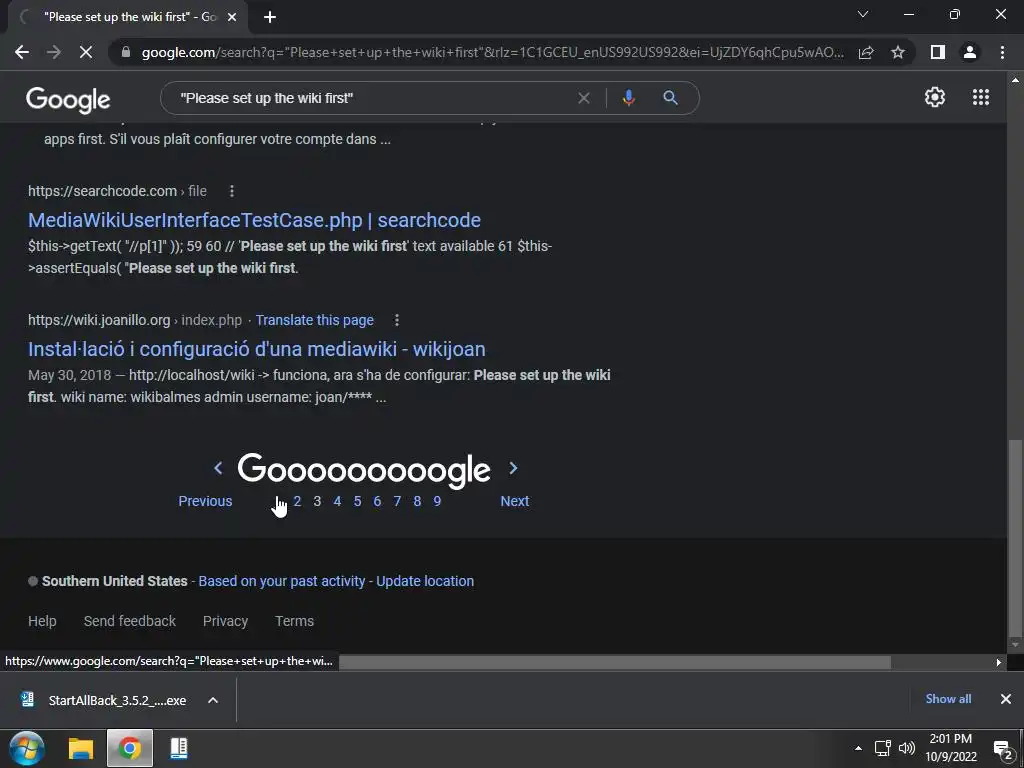Open Google quick settings gear
The height and width of the screenshot is (768, 1024).
(x=935, y=97)
